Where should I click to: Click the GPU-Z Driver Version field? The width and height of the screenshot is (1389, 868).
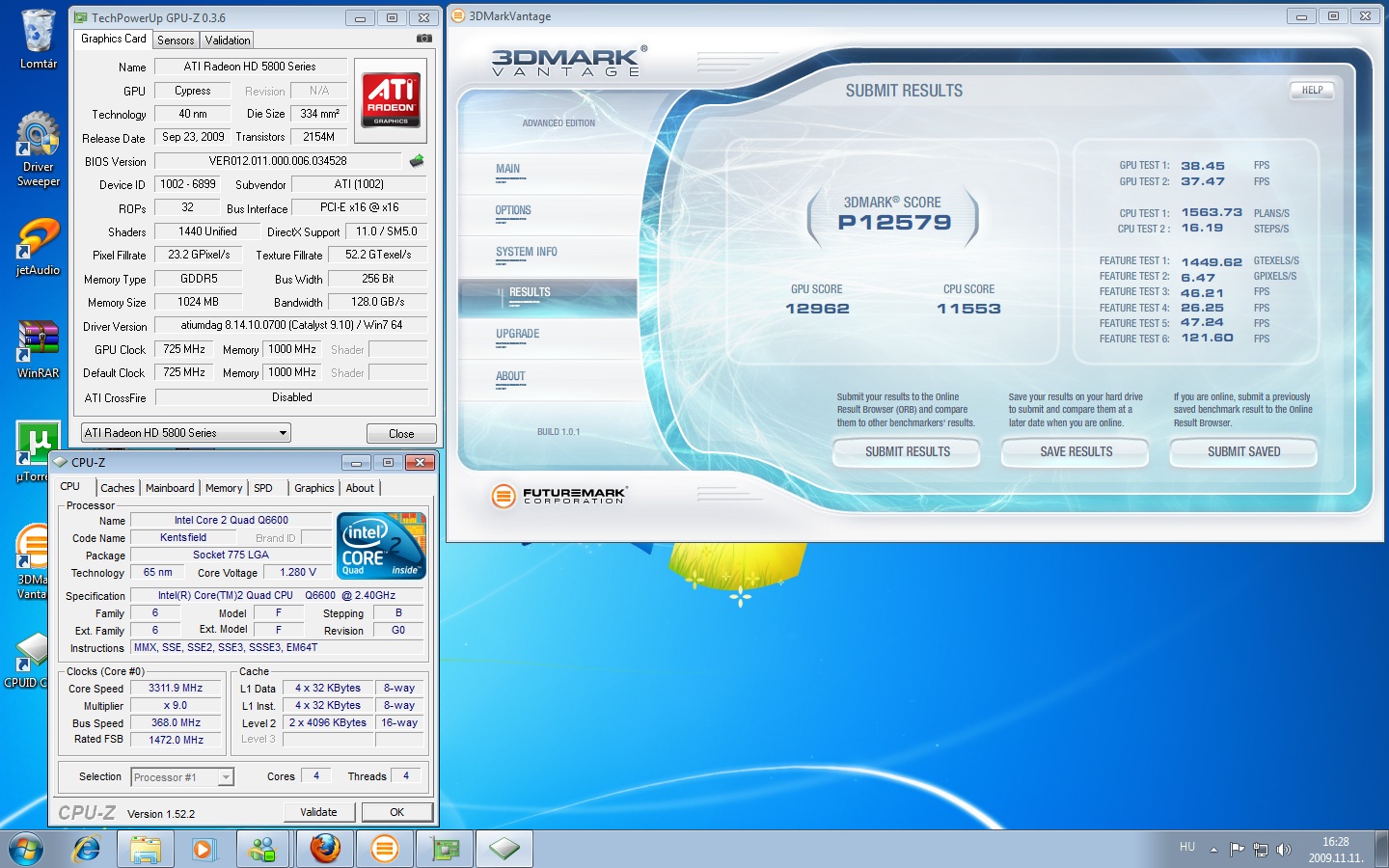291,325
